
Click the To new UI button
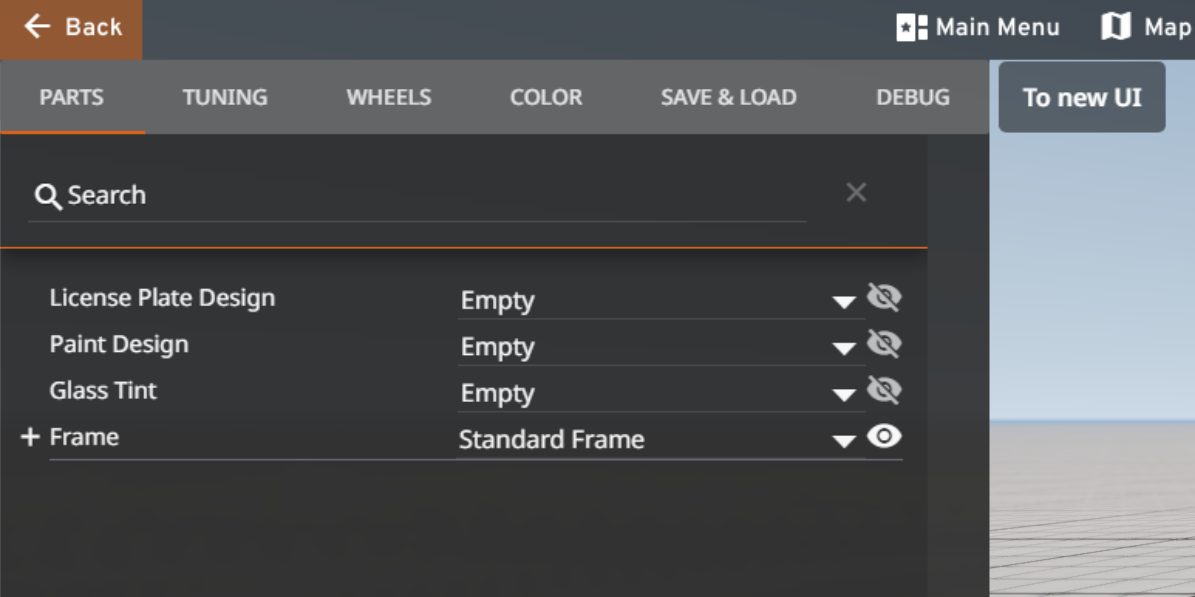[1081, 97]
